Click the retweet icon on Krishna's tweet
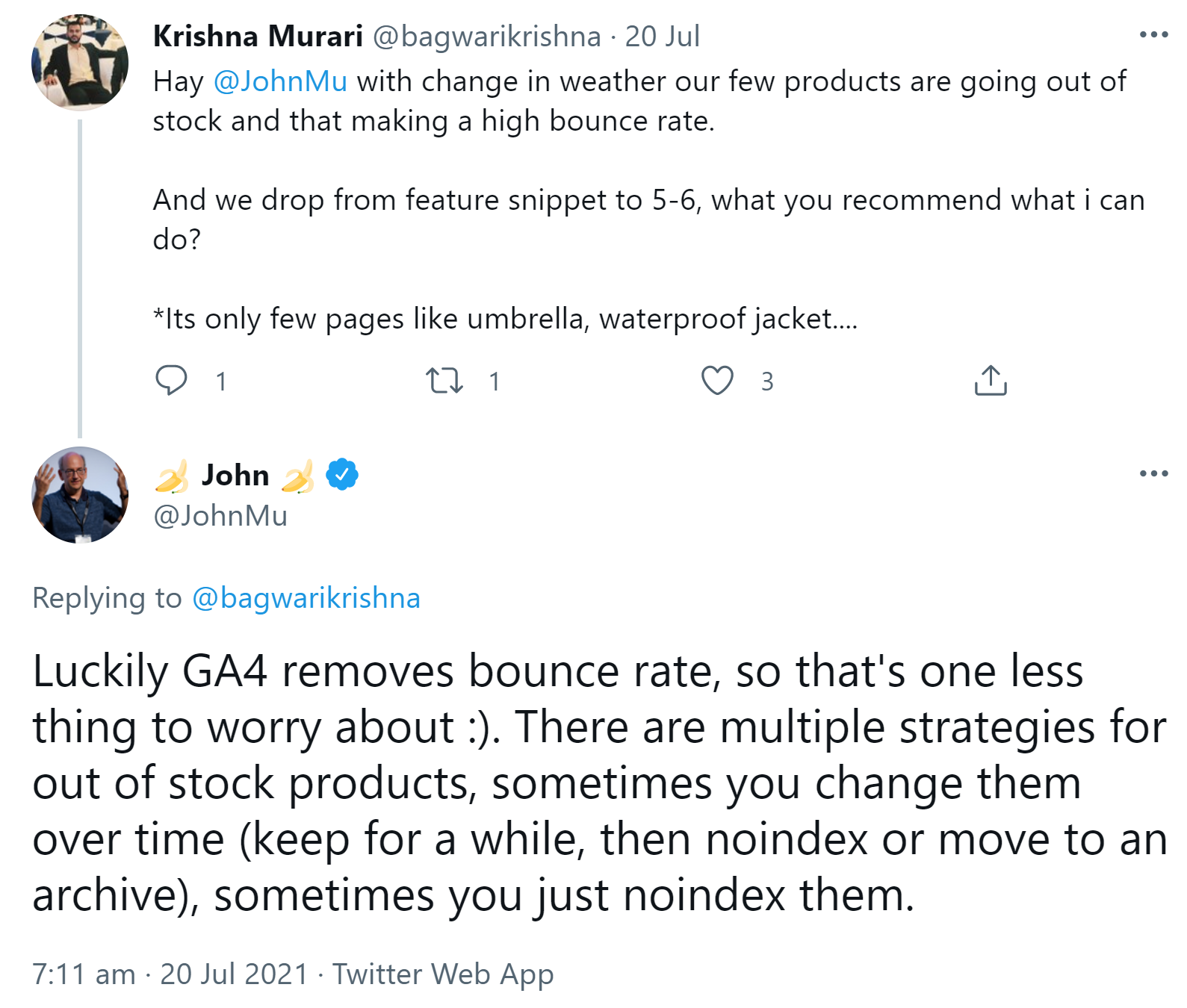1187x1008 pixels. pyautogui.click(x=444, y=380)
